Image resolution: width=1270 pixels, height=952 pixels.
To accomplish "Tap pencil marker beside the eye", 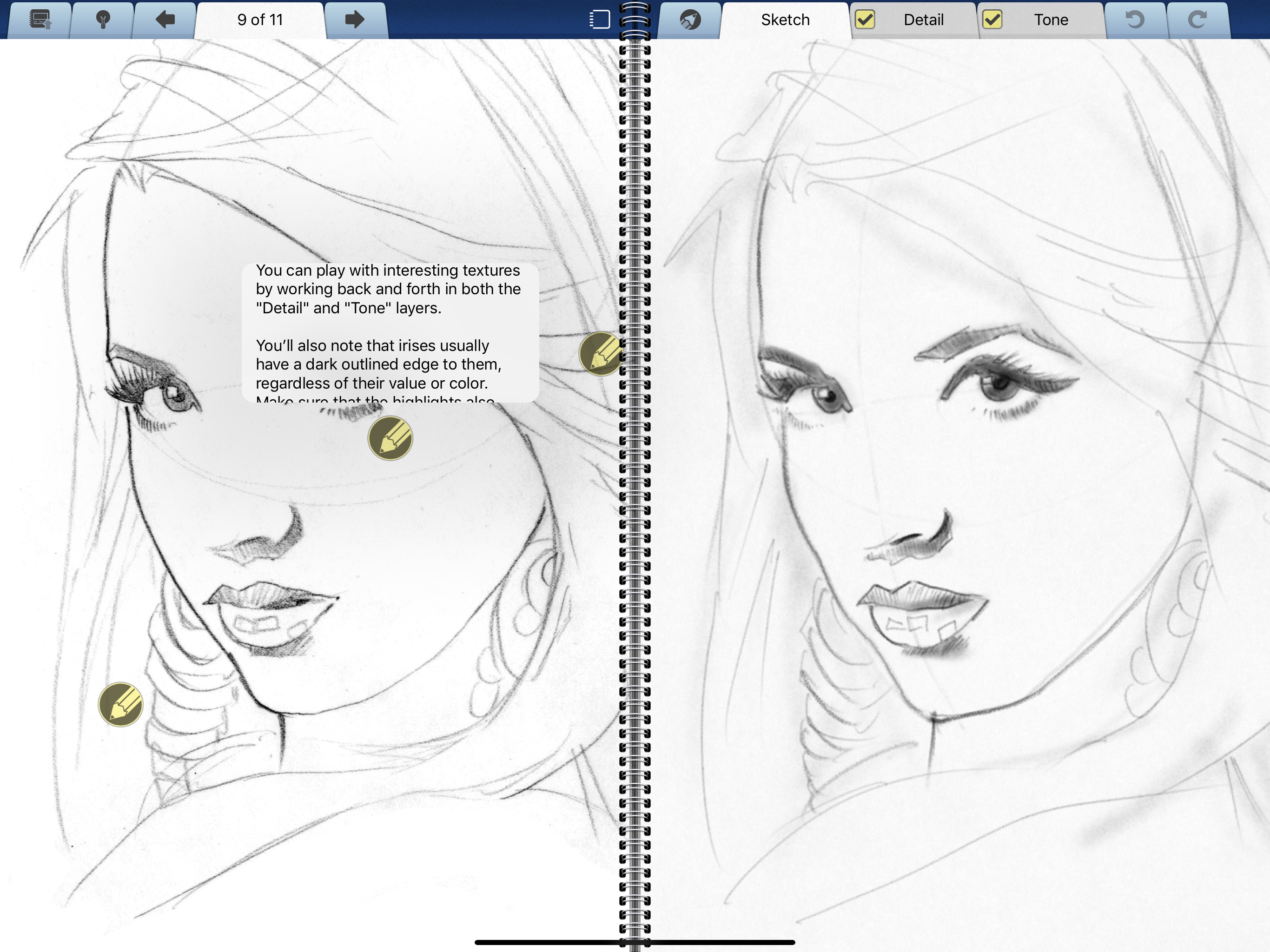I will tap(390, 439).
